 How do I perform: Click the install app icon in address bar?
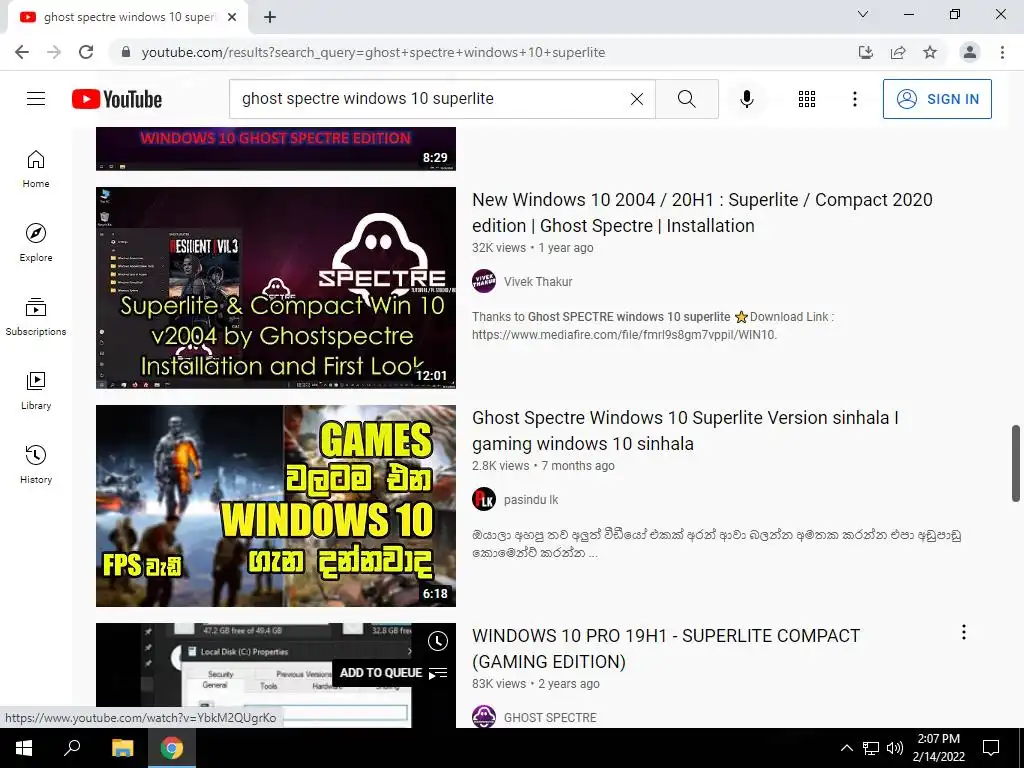(866, 52)
